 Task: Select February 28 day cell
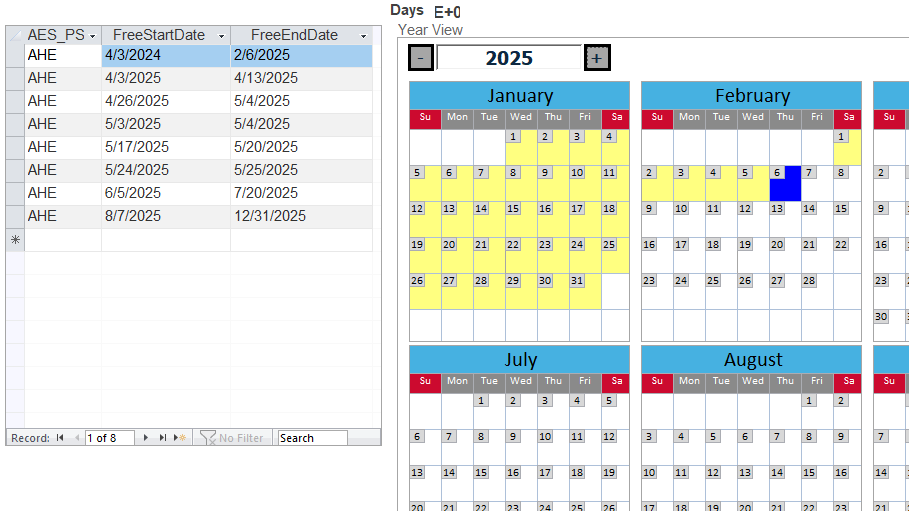817,291
